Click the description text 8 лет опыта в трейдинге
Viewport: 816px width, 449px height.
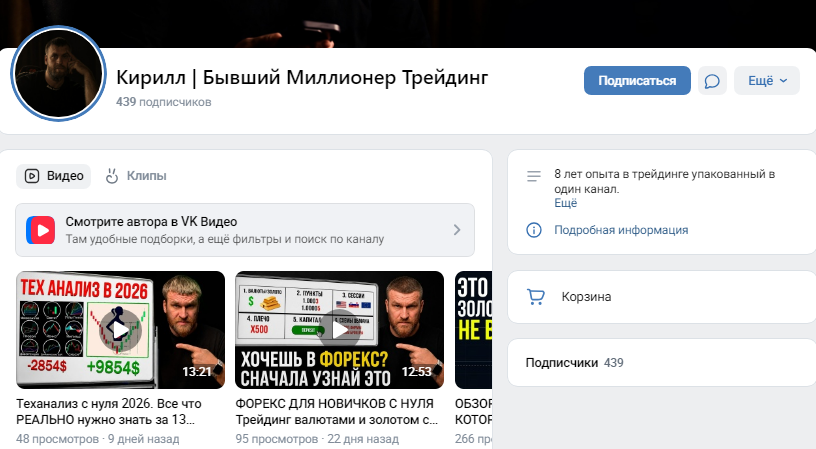pos(665,182)
